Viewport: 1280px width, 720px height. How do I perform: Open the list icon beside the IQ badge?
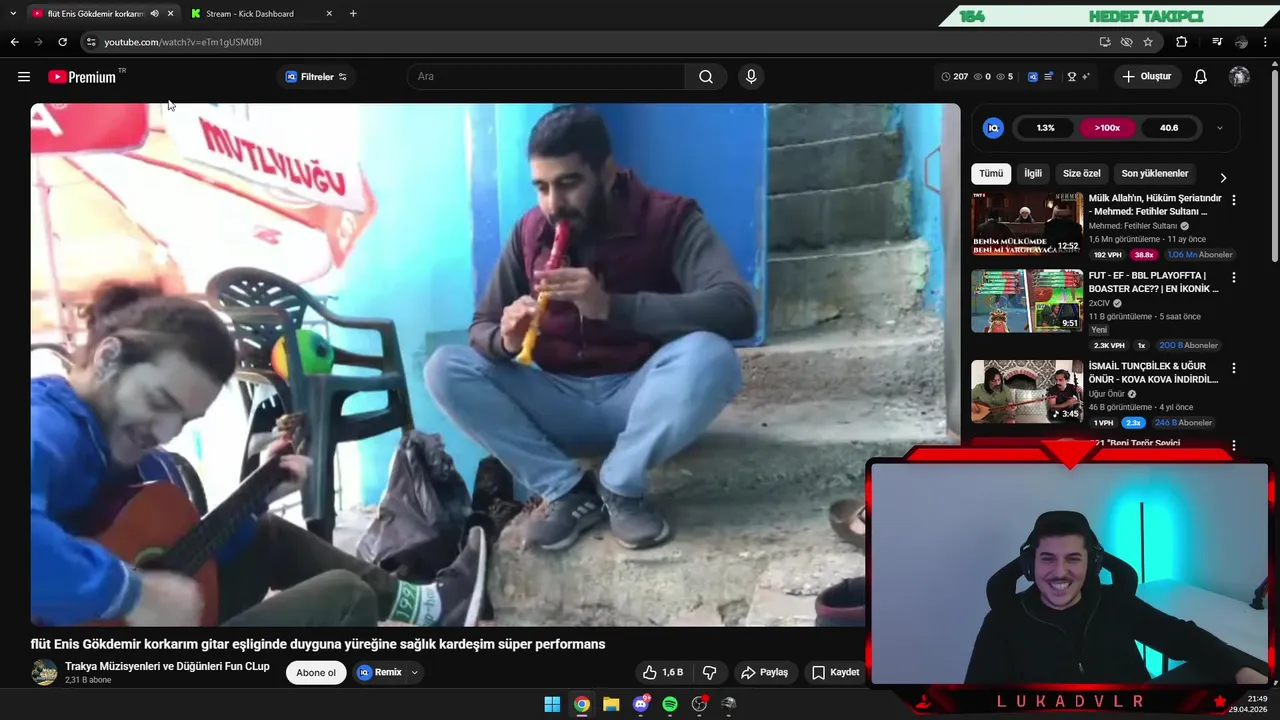[x=1048, y=77]
